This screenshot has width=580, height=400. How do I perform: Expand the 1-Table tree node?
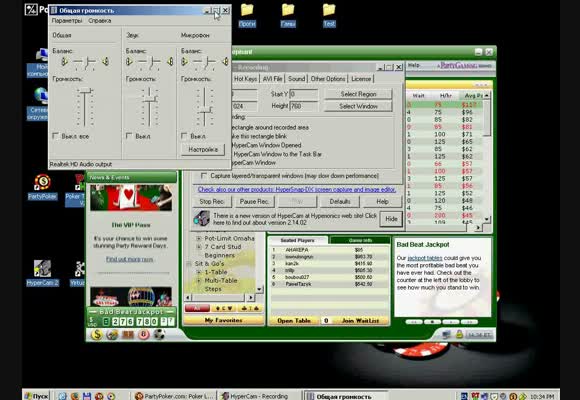coord(199,272)
